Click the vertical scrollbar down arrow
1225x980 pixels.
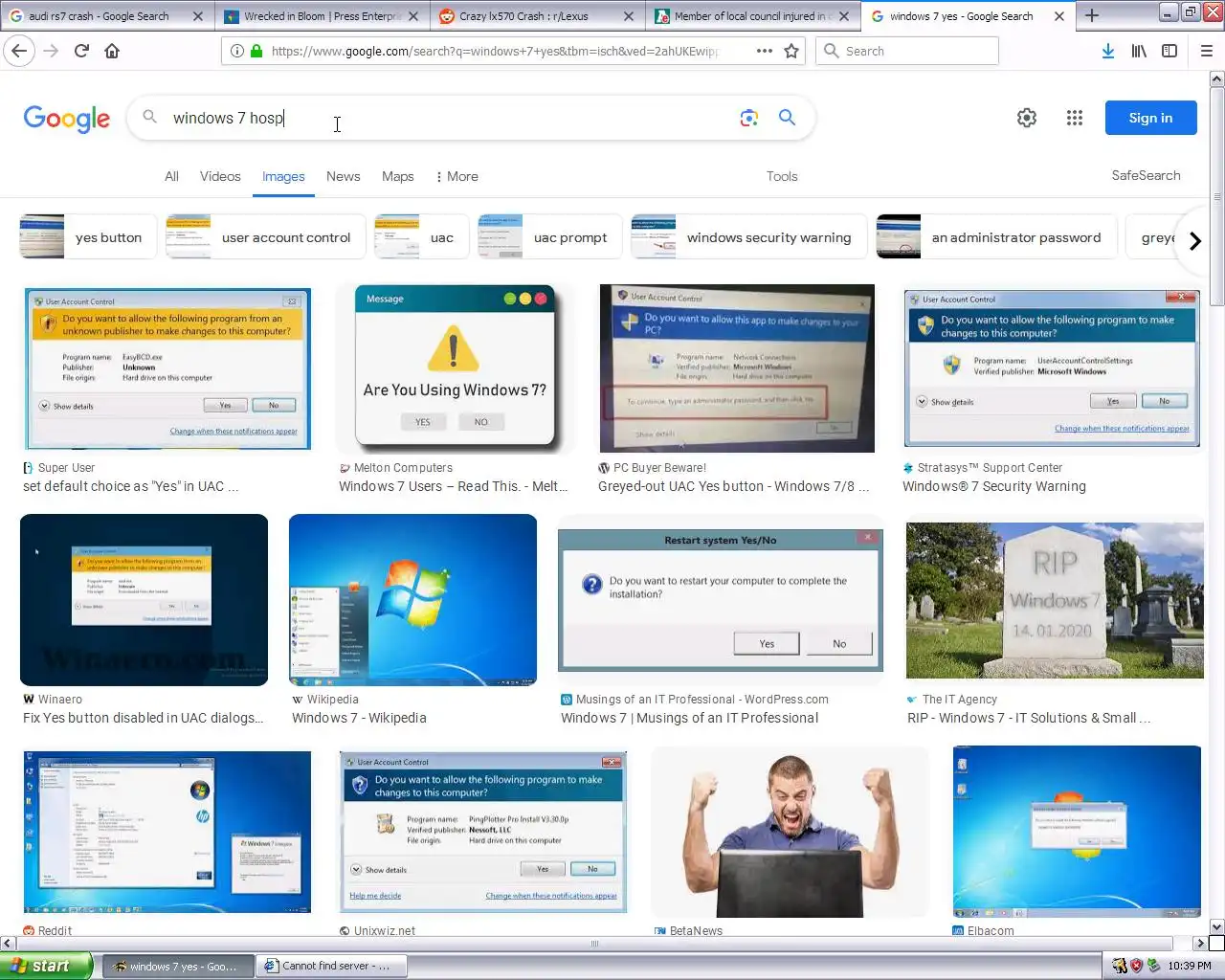tap(1216, 926)
